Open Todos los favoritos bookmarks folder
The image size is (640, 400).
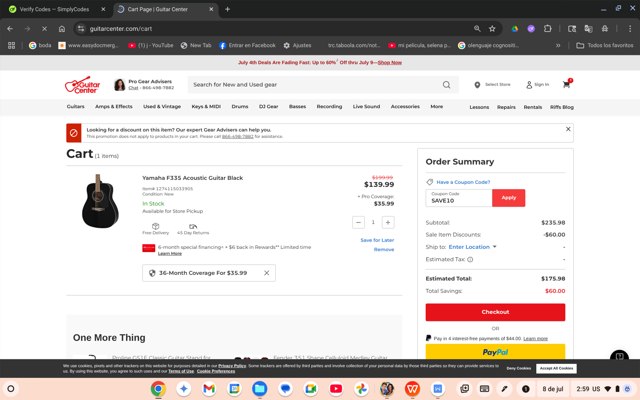click(604, 45)
